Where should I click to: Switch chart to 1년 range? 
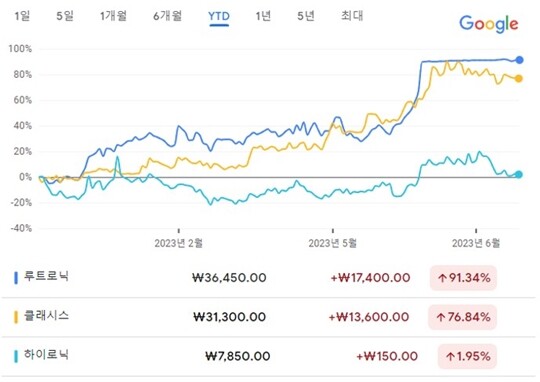(263, 16)
